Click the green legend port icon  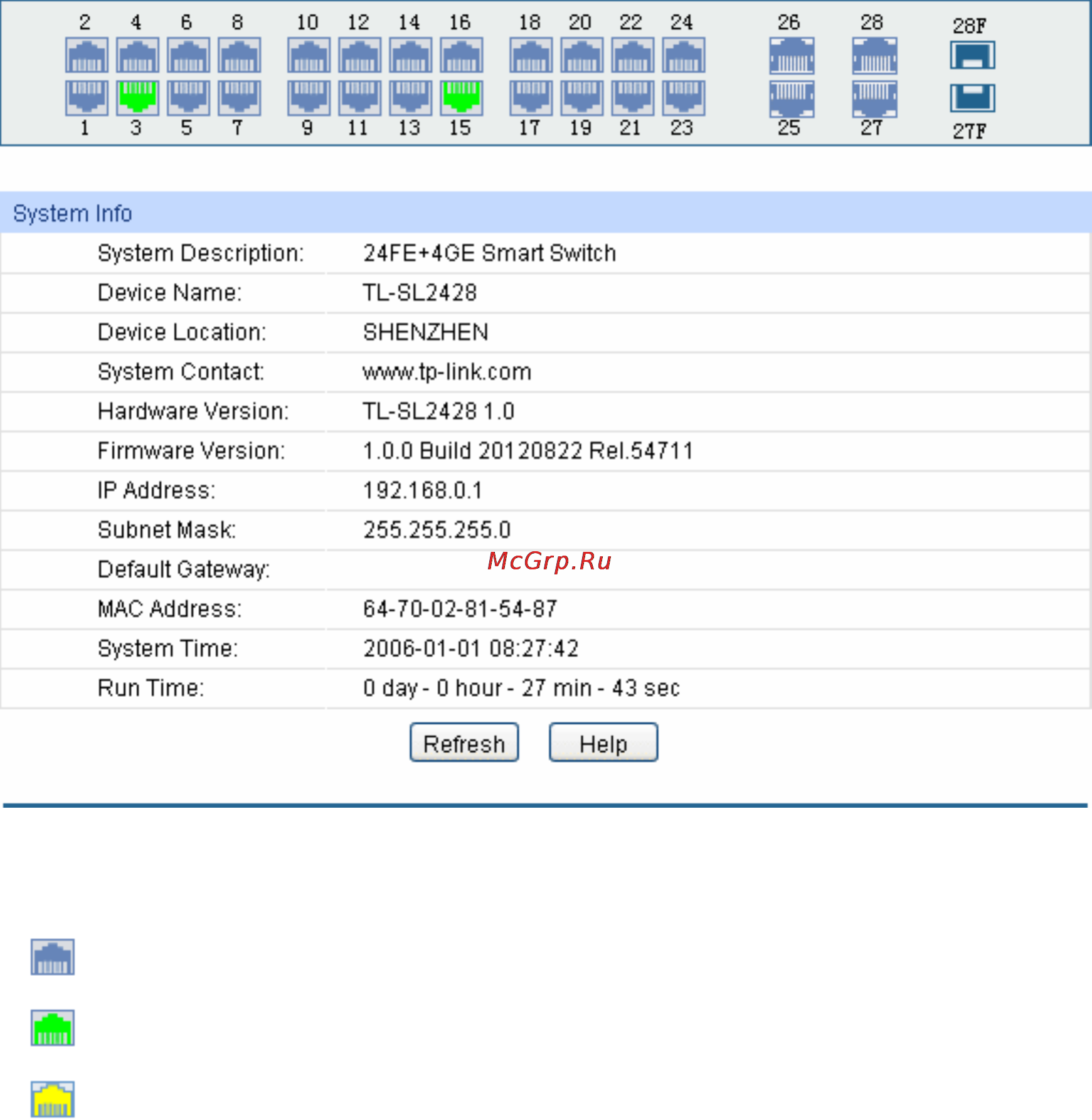tap(53, 1028)
